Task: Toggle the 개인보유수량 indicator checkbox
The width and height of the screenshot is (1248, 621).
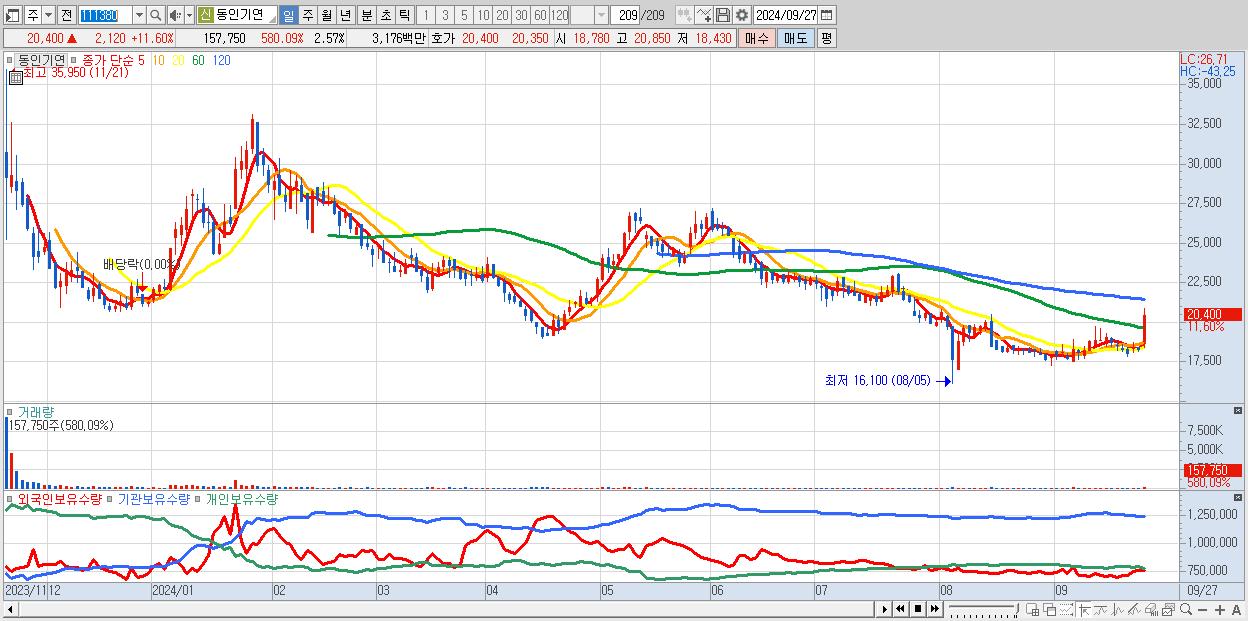Action: (198, 498)
